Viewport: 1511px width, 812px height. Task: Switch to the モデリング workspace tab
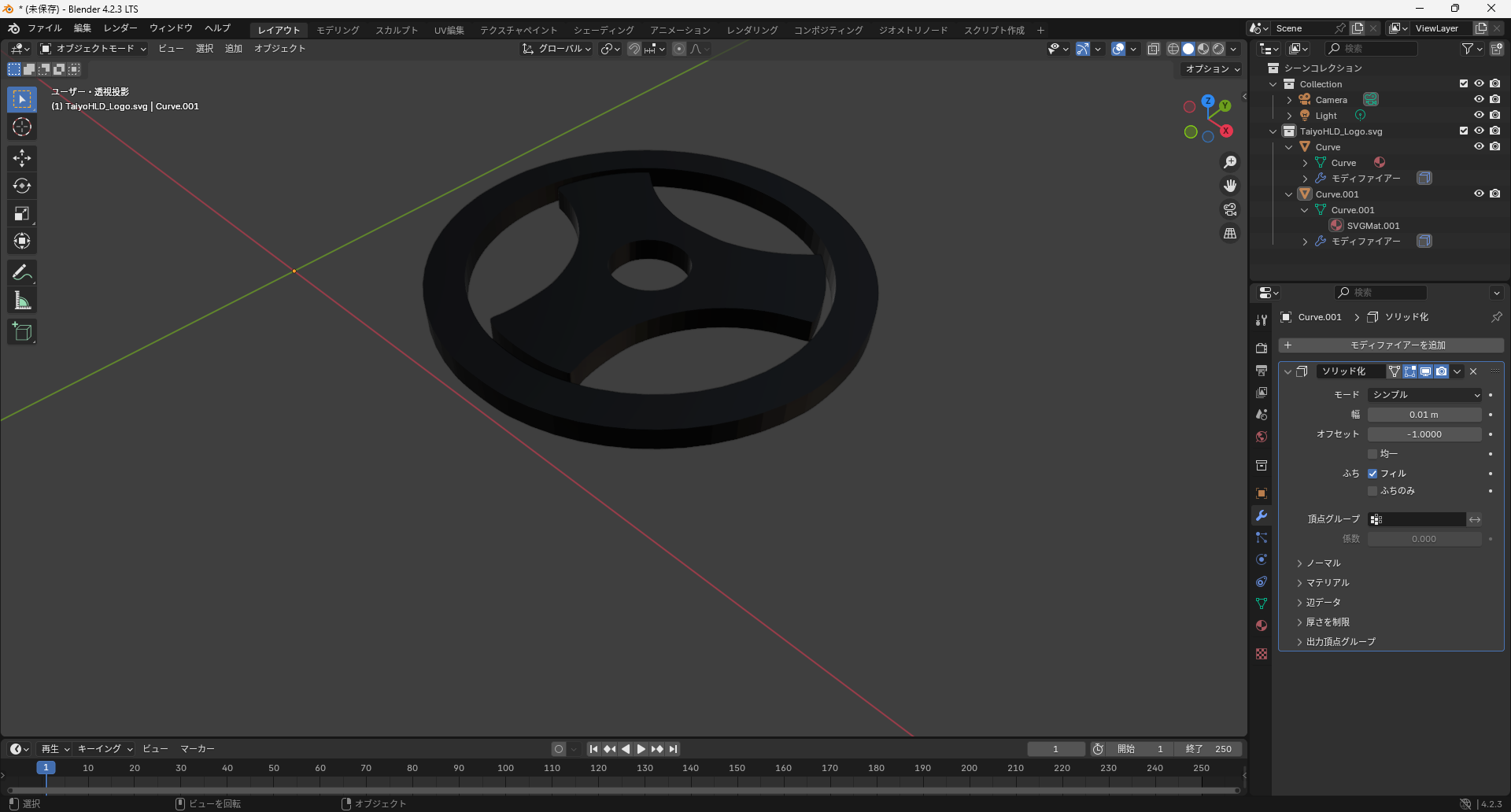tap(338, 30)
